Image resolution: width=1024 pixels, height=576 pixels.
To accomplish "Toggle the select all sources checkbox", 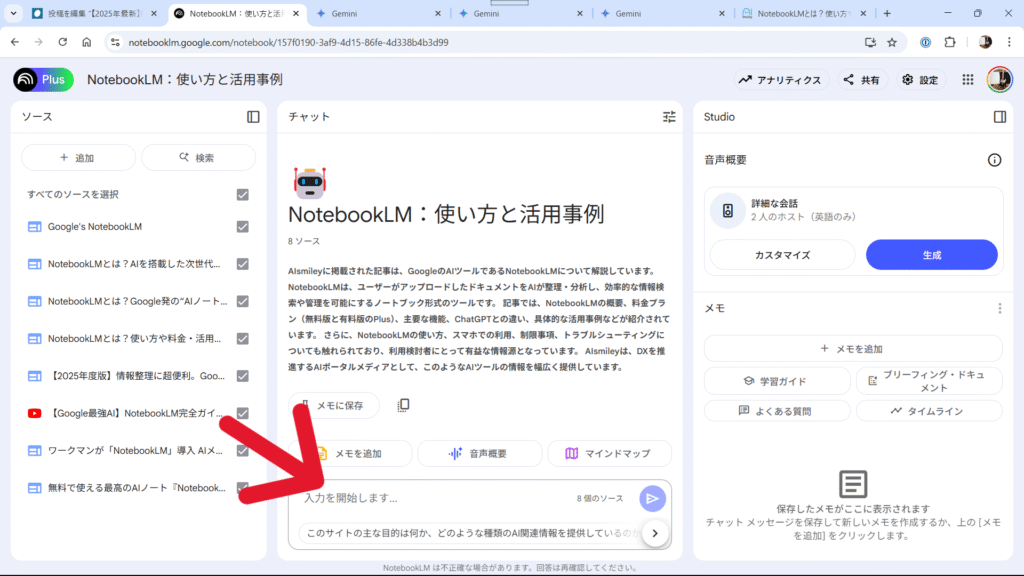I will (242, 195).
